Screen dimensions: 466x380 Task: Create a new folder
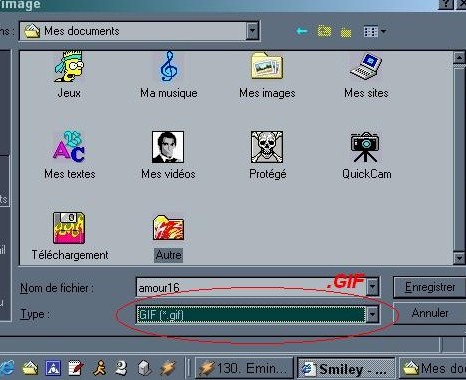346,32
